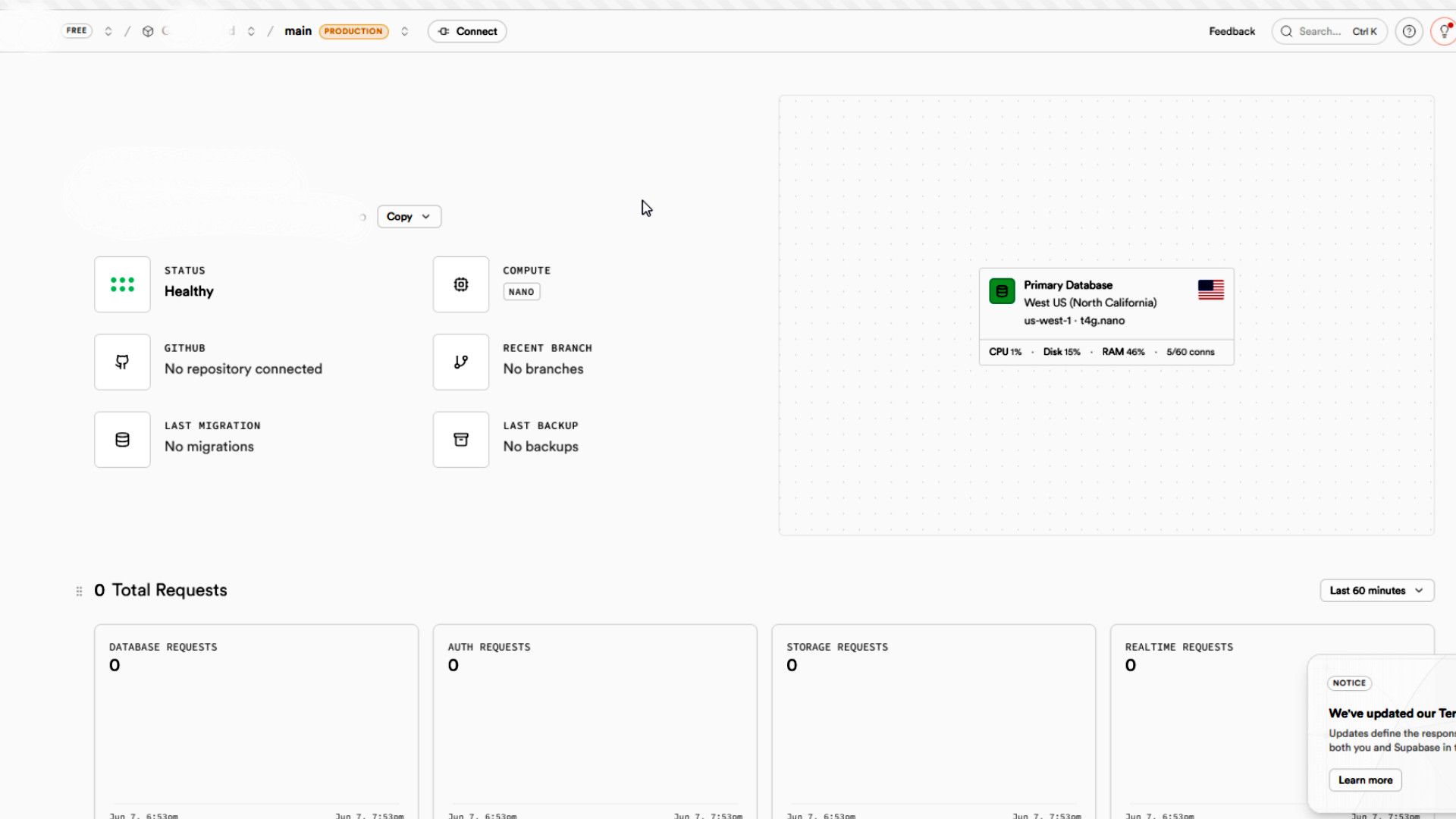Click the green Primary Database icon

click(x=1002, y=291)
